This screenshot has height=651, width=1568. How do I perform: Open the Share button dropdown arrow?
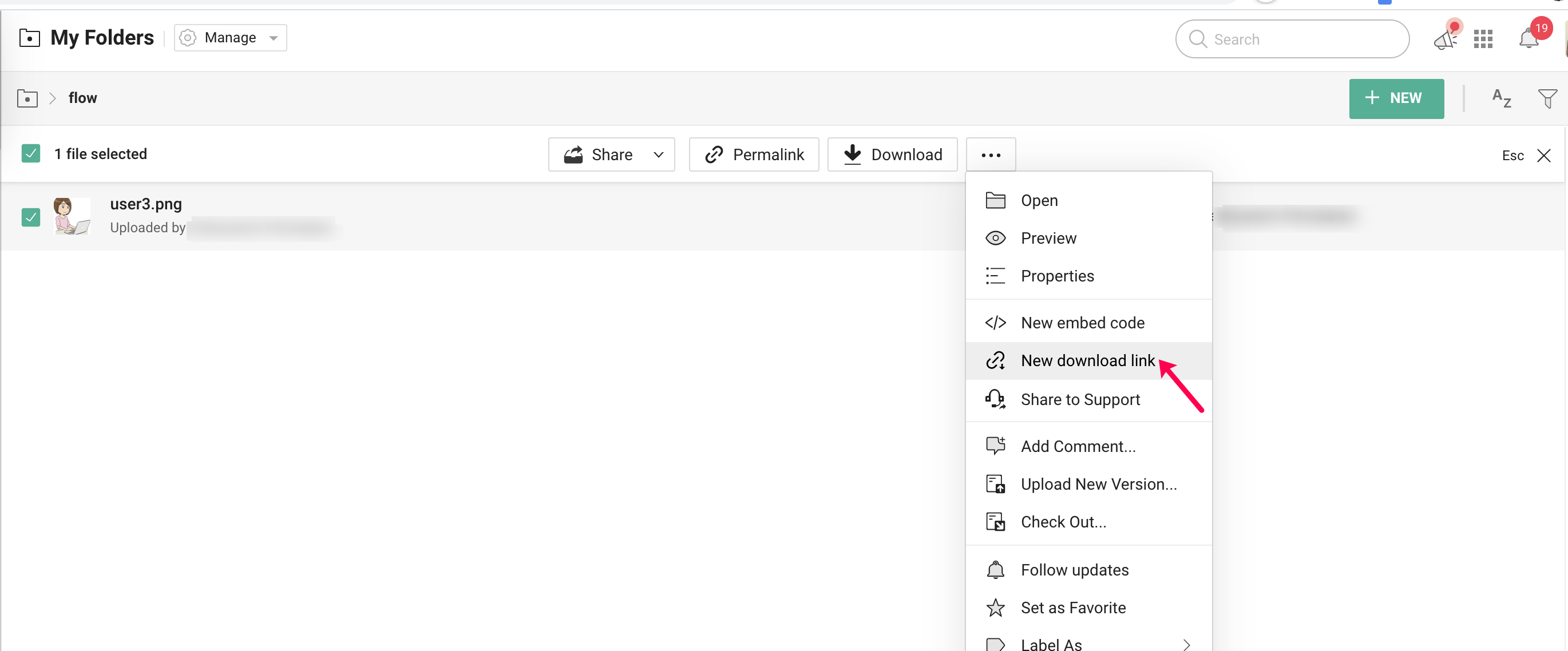click(x=658, y=154)
